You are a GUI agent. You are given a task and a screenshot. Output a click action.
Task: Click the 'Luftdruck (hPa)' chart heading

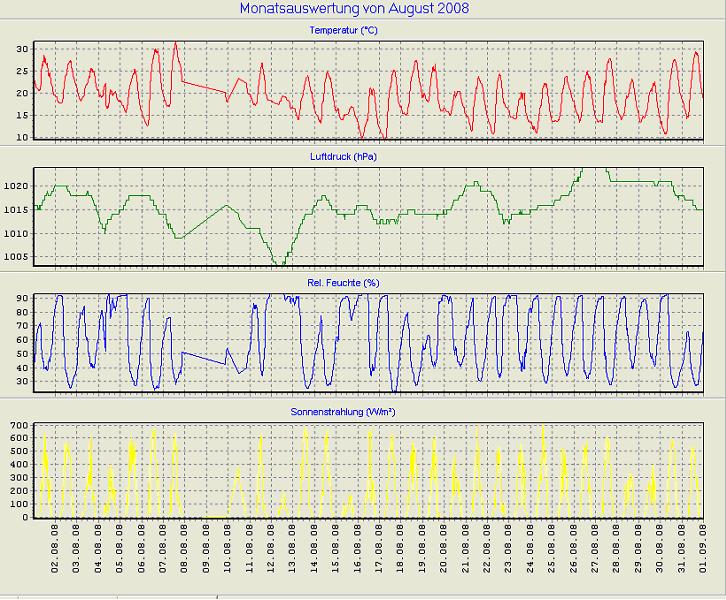[x=343, y=157]
